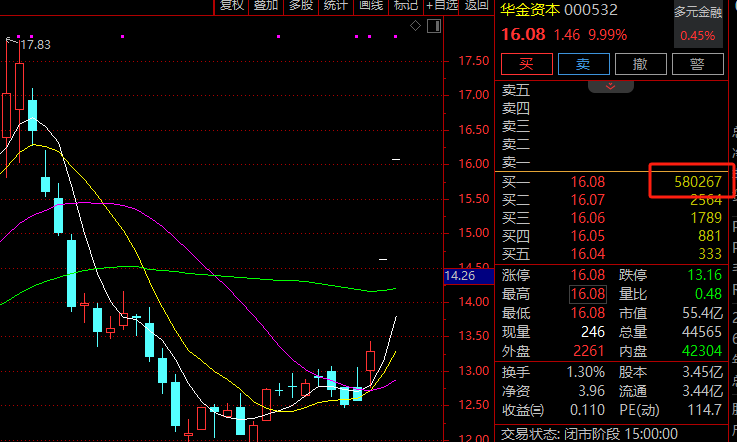This screenshot has height=442, width=737.
Task: Select the 画线 drawing tool
Action: (x=371, y=6)
